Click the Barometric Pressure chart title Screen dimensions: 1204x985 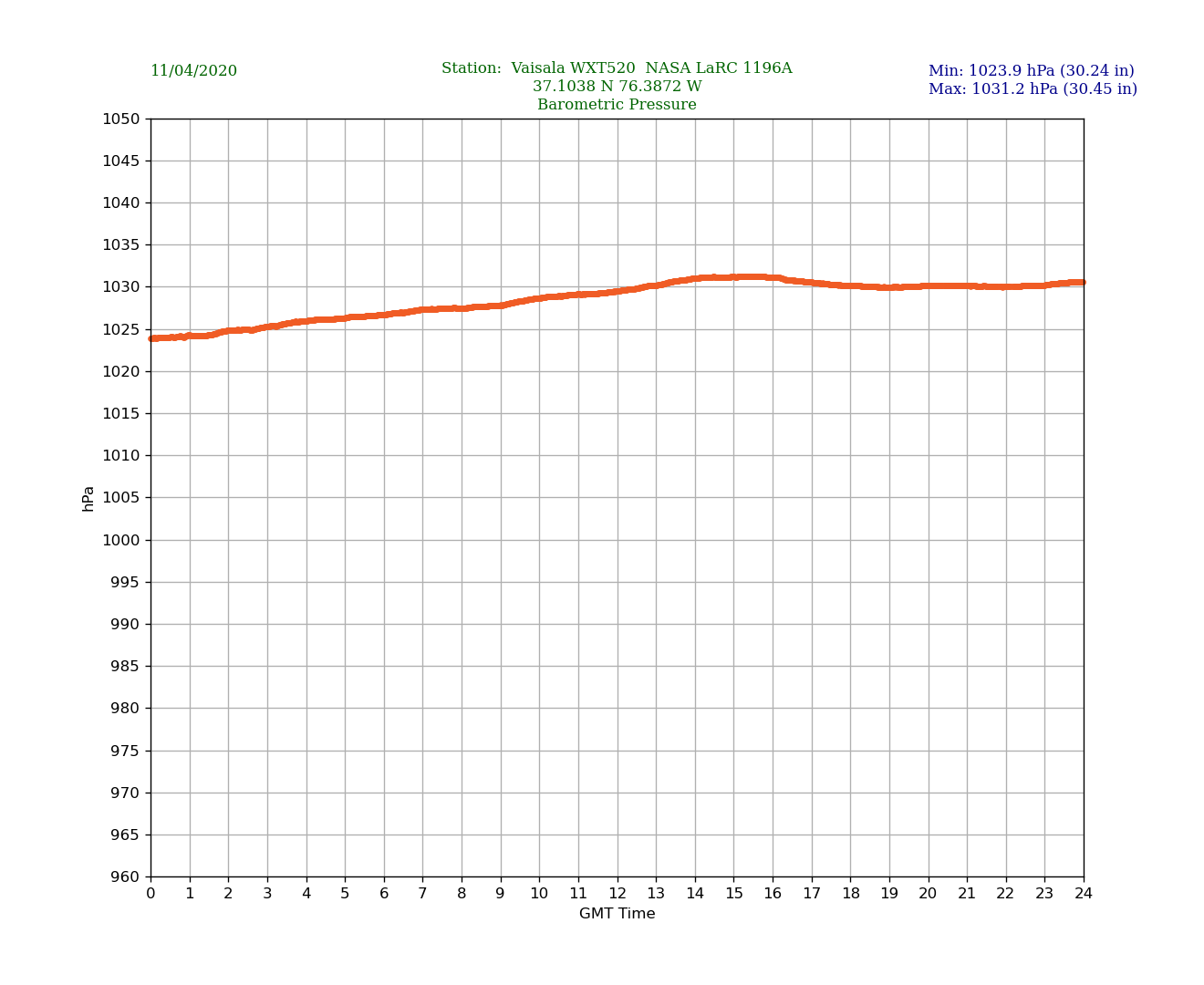[617, 105]
